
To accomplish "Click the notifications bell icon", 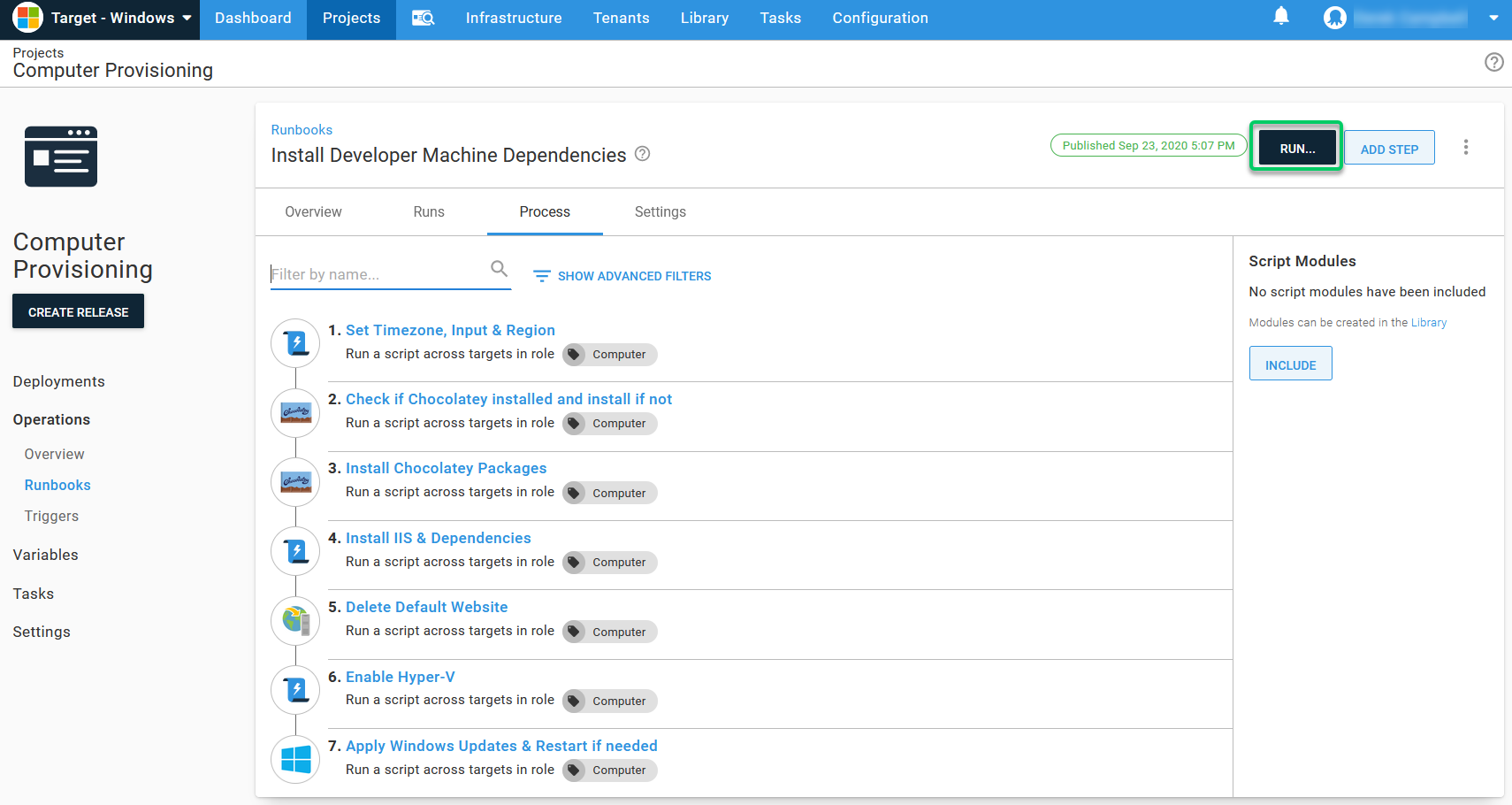I will 1280,17.
